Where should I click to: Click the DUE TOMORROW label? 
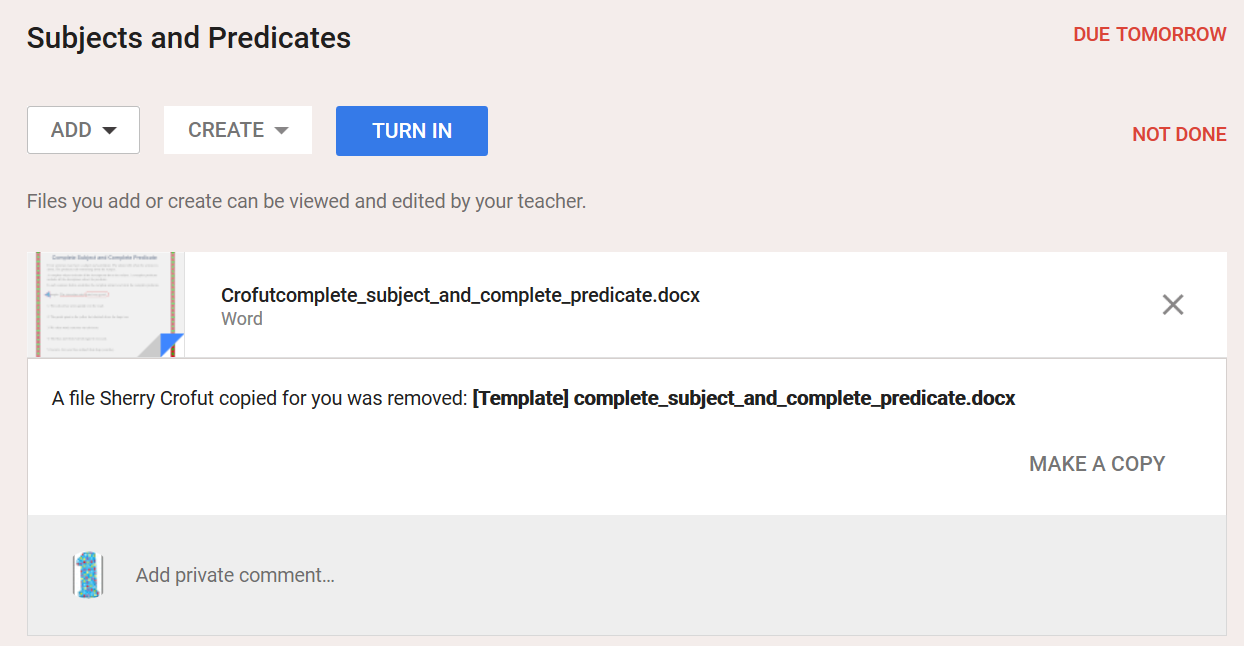[x=1150, y=35]
